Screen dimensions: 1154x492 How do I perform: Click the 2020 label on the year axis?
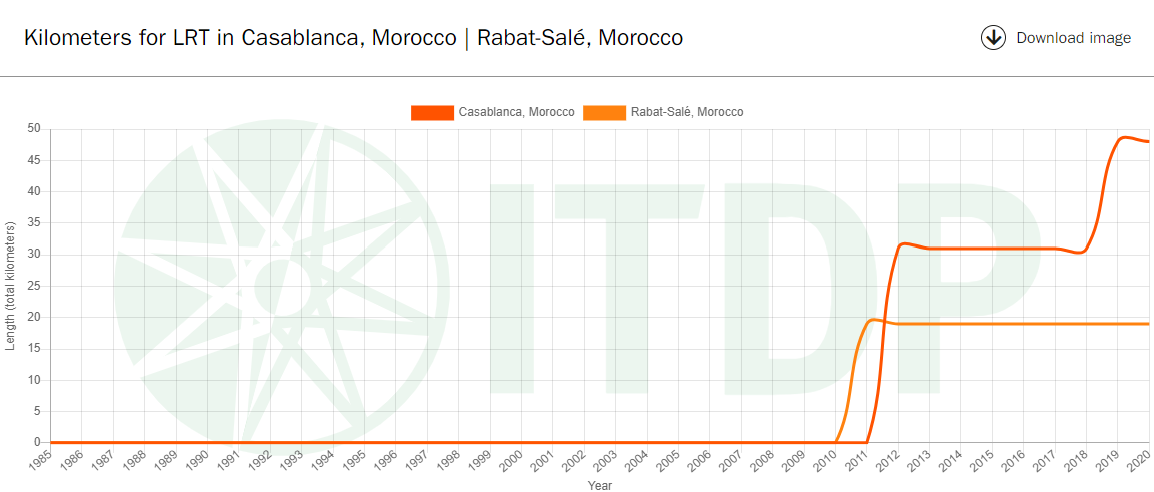pyautogui.click(x=1138, y=461)
